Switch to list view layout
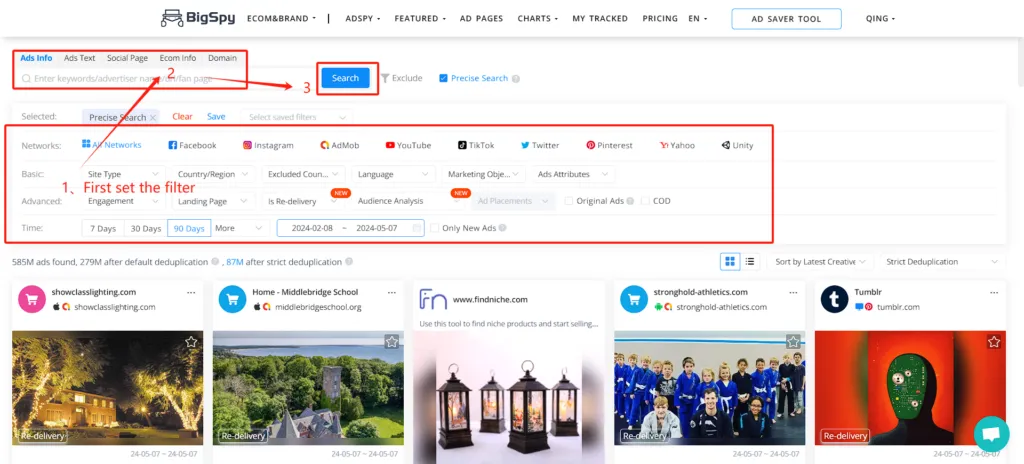1024x464 pixels. tap(749, 261)
